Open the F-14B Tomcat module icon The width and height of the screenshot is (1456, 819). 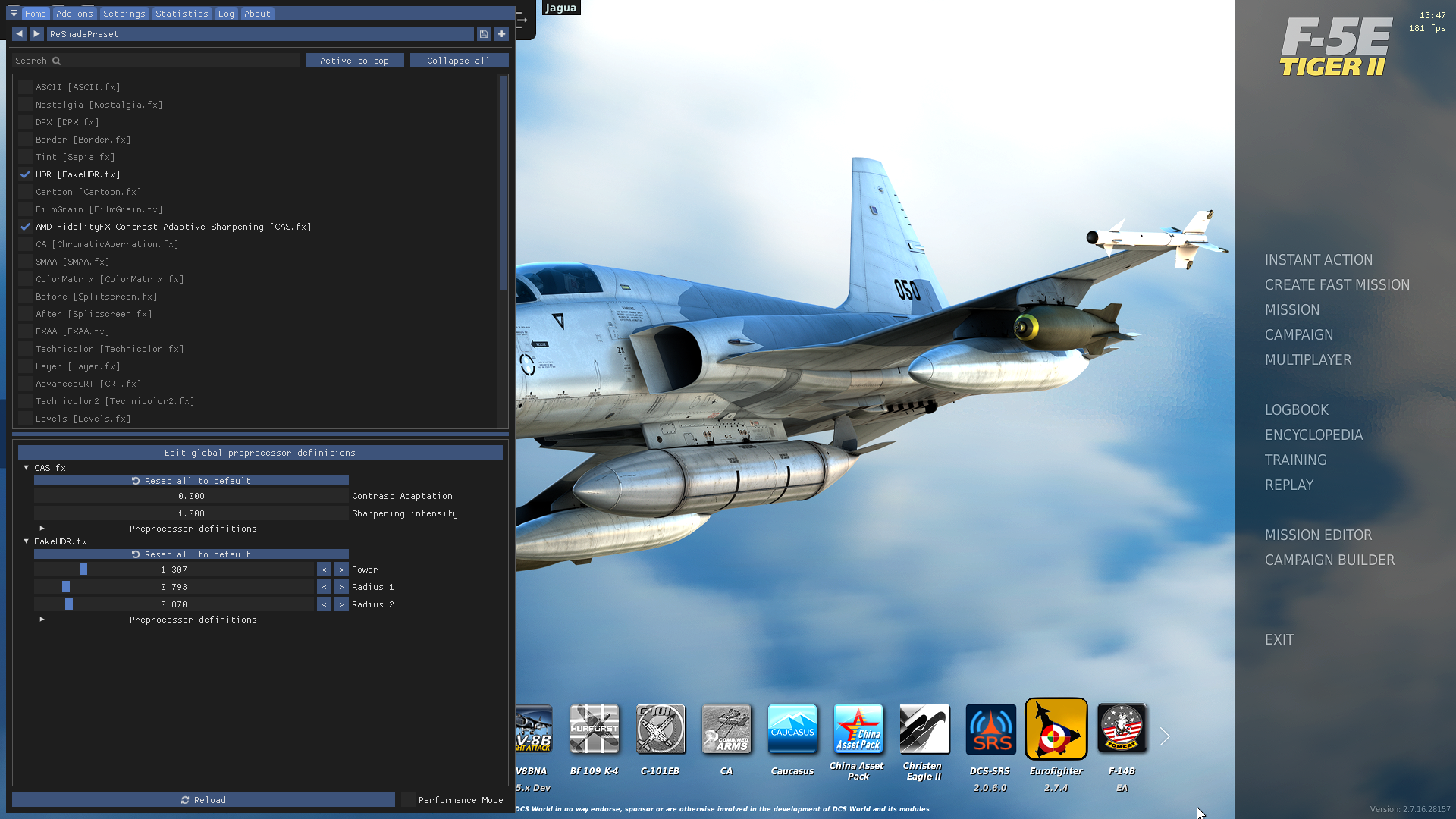tap(1122, 730)
